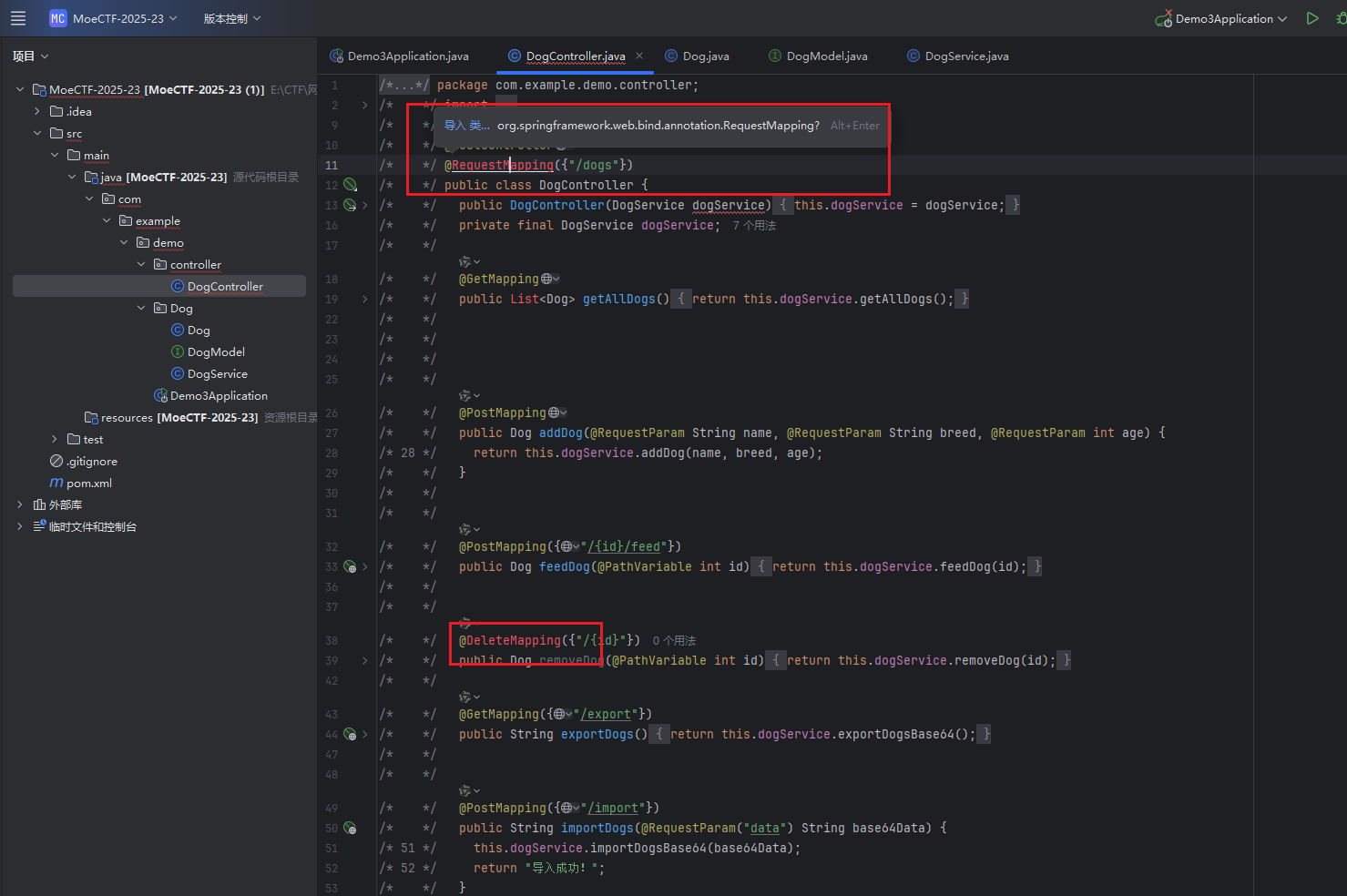Open the MoeCTF-2025-23 project dropdown
The width and height of the screenshot is (1347, 896).
click(x=118, y=18)
